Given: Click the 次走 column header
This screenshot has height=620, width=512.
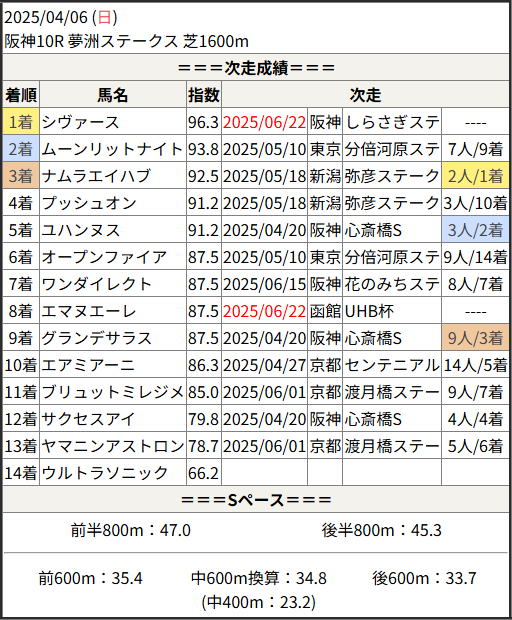Looking at the screenshot, I should pos(365,95).
